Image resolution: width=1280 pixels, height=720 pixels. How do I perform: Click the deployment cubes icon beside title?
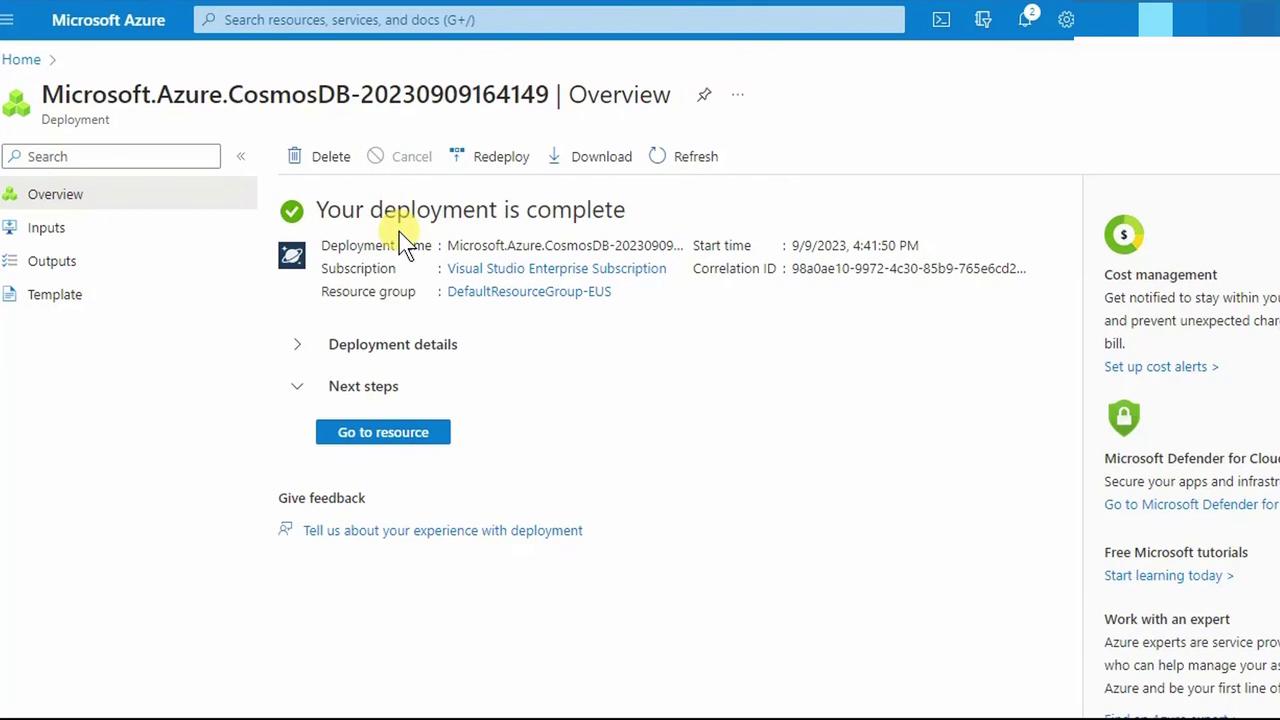(x=16, y=103)
